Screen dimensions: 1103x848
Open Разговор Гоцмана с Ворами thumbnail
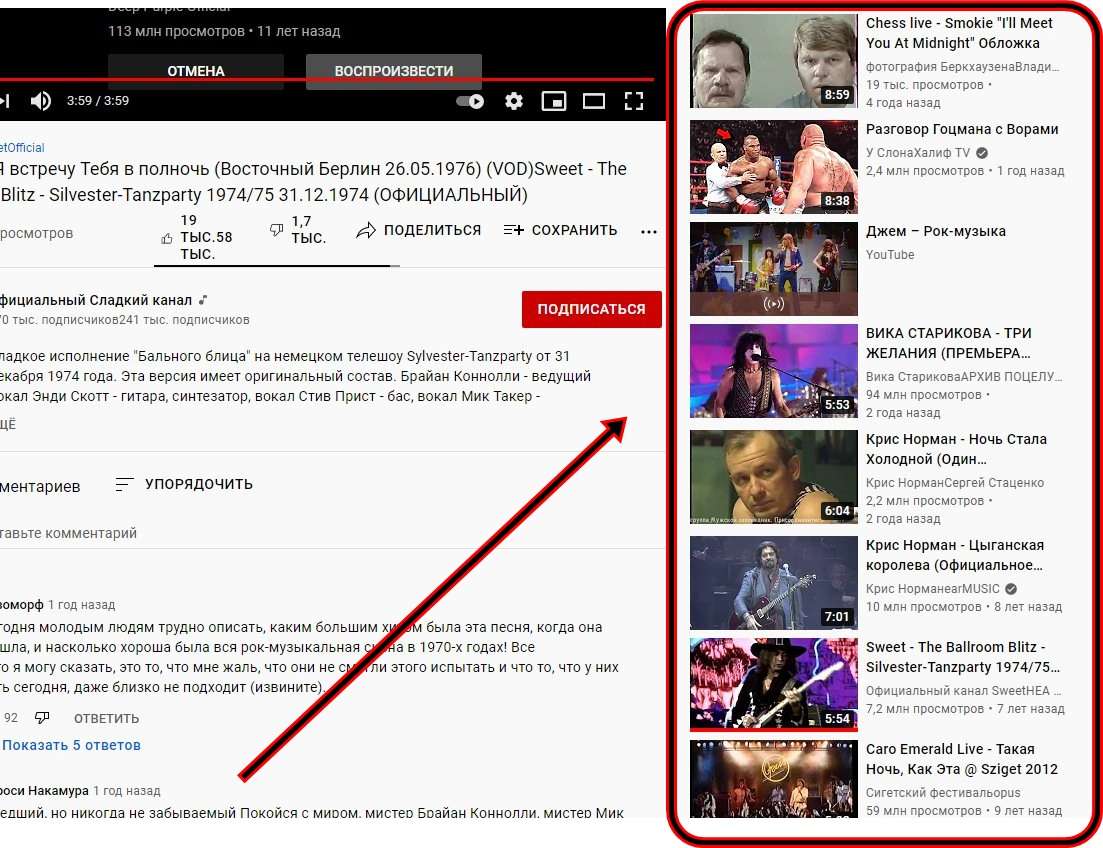pos(774,167)
